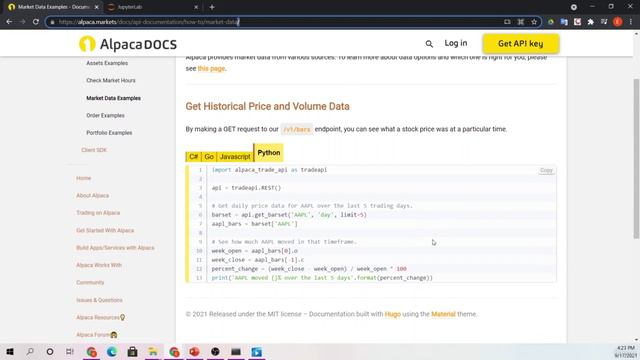
Task: Open the Material theme link
Action: (443, 314)
